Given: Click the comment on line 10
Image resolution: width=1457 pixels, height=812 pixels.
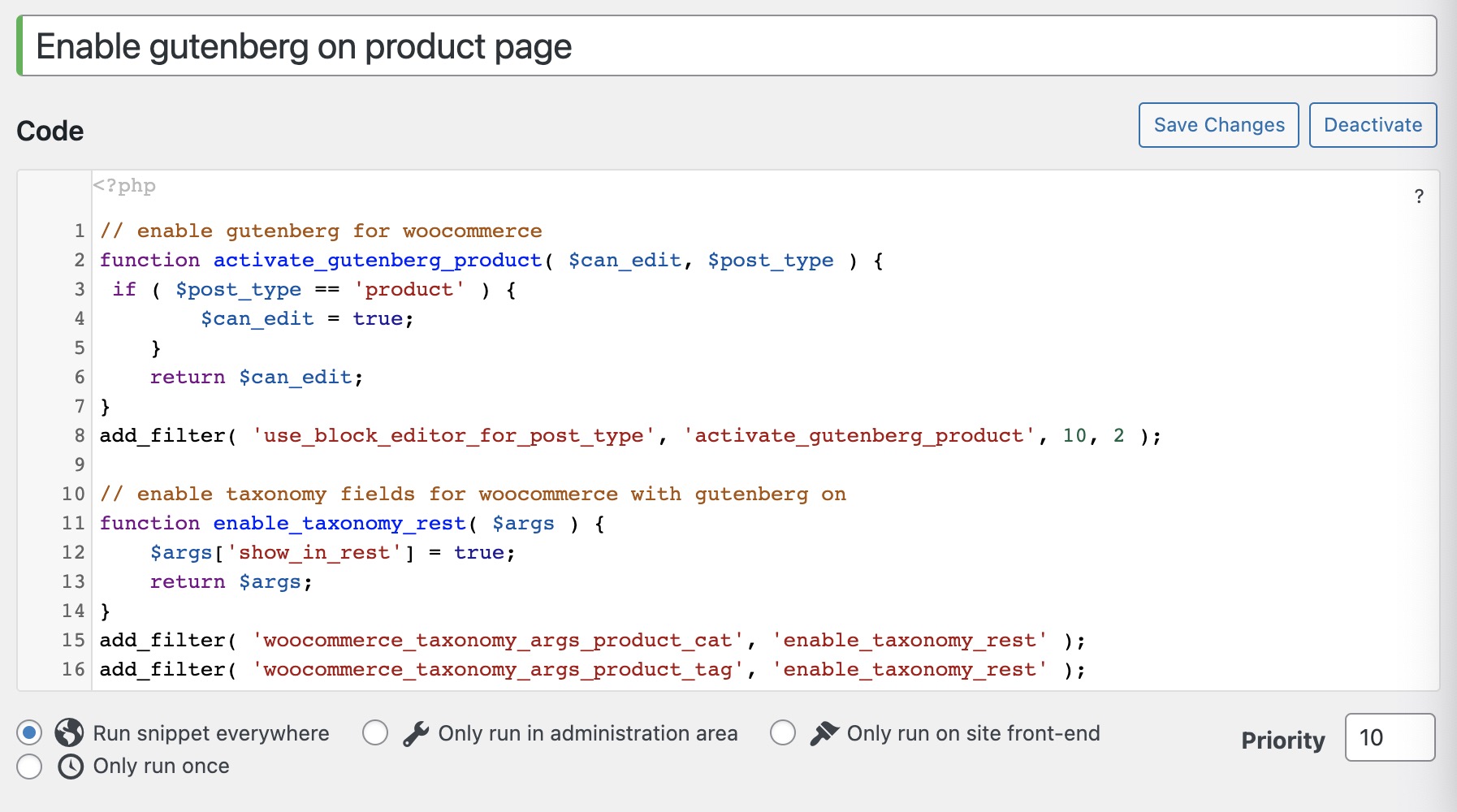Looking at the screenshot, I should (471, 493).
